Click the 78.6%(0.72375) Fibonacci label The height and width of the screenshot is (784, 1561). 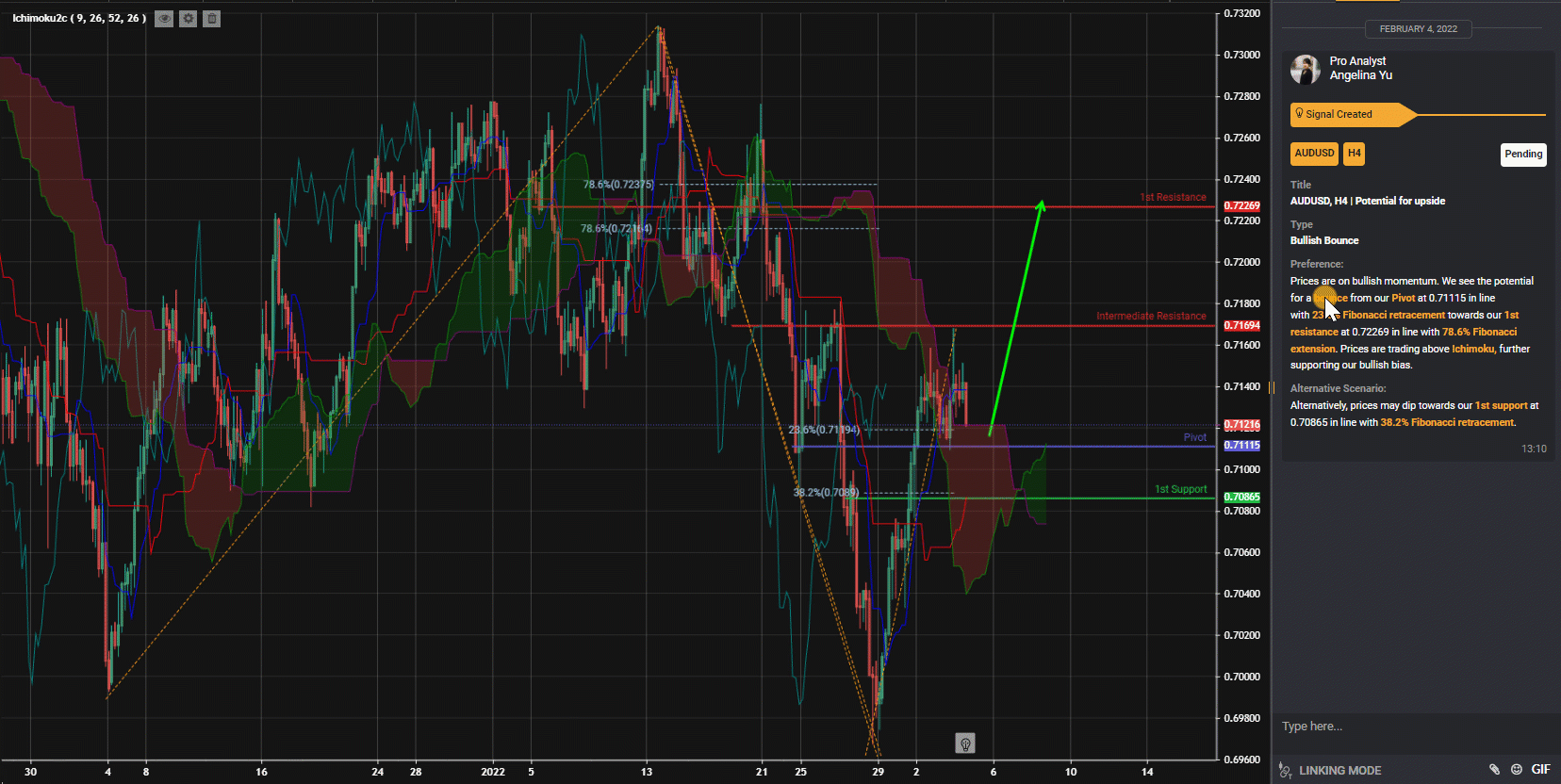618,185
